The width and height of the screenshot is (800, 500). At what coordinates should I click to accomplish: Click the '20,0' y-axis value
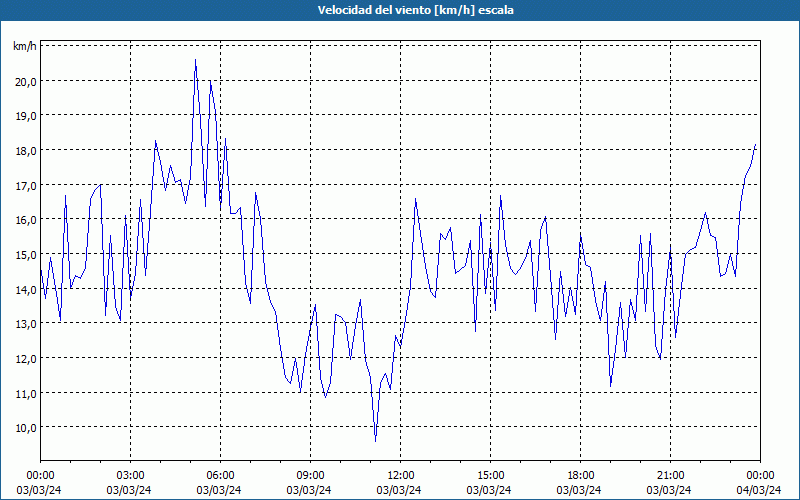tap(26, 81)
